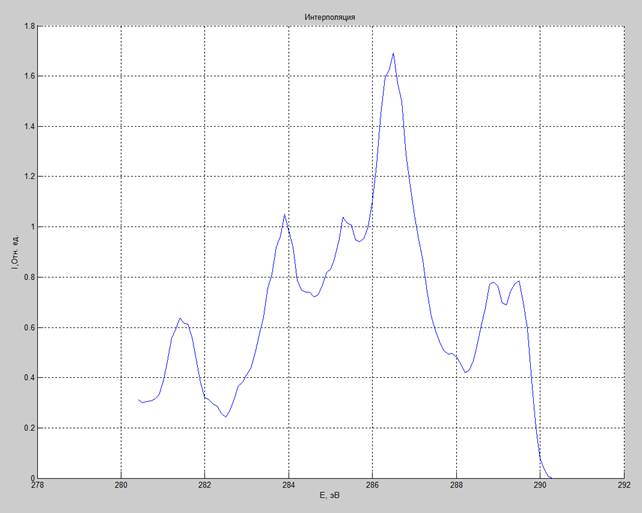642x513 pixels.
Task: Click the x-axis tick label 280
Action: tap(121, 485)
